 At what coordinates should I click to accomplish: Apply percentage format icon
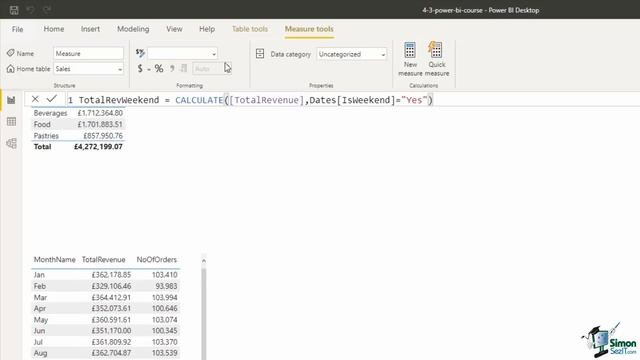tap(159, 69)
